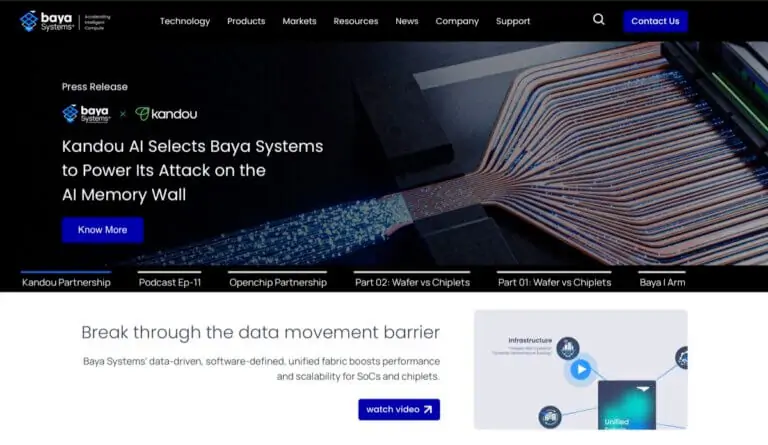Open the Company menu
Viewport: 768px width, 445px height.
point(457,21)
